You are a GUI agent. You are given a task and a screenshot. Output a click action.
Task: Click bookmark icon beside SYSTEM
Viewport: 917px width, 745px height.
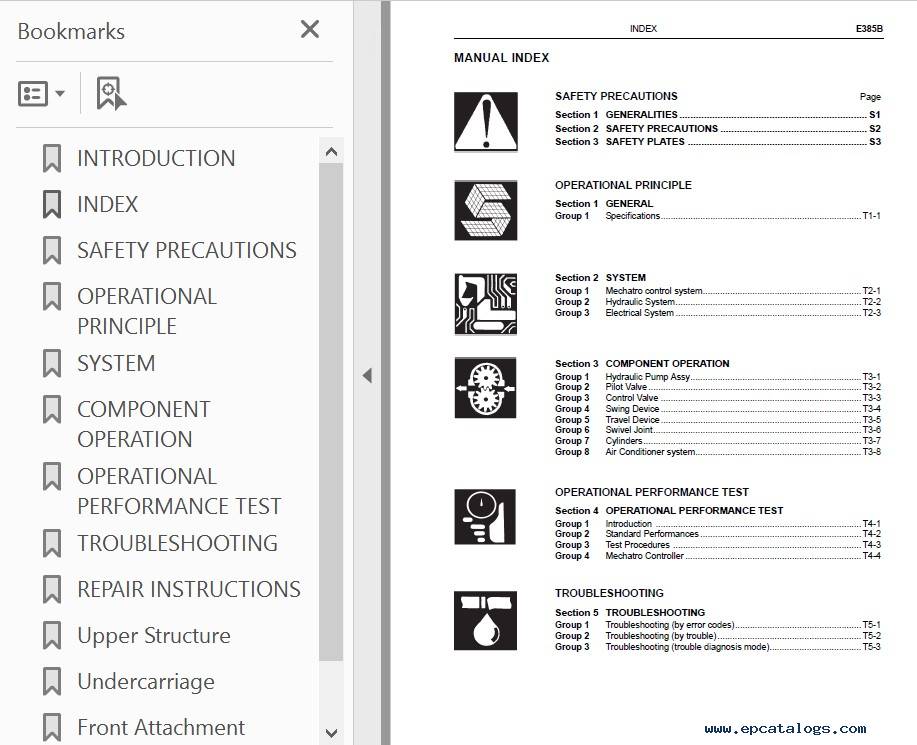pyautogui.click(x=52, y=363)
